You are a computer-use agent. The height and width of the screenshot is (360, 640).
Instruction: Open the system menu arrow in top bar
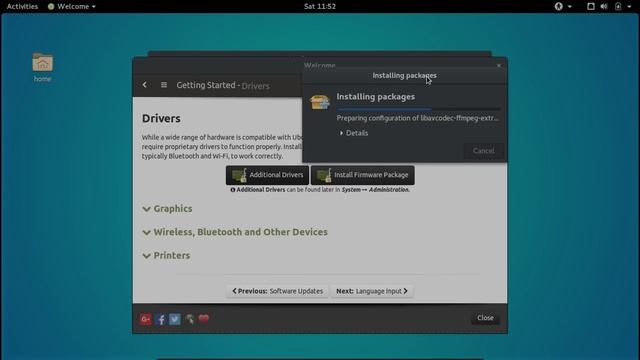[x=629, y=7]
